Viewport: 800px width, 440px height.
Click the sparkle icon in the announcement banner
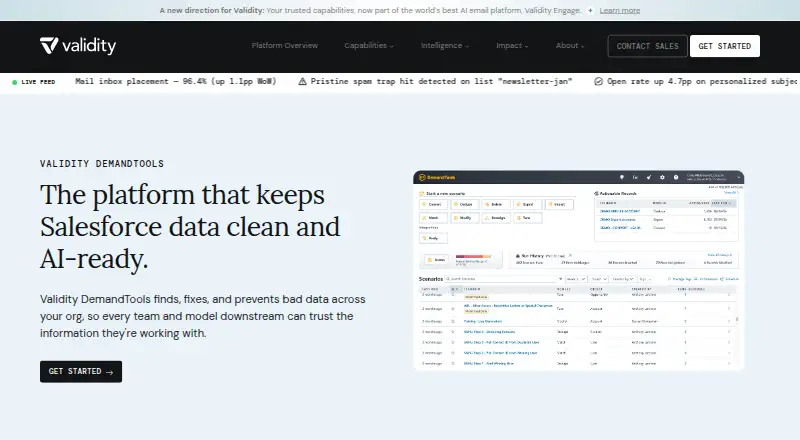590,10
